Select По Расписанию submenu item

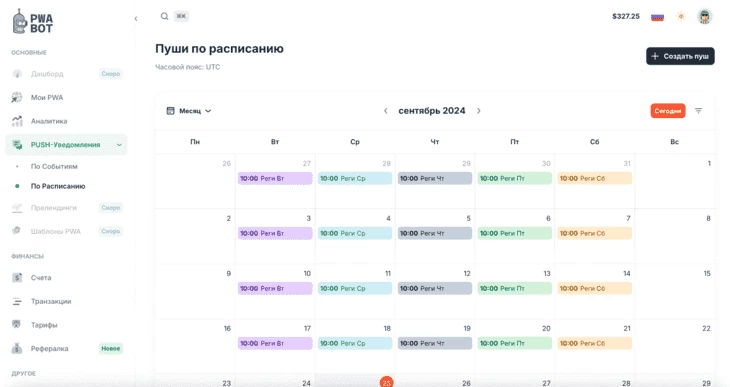pyautogui.click(x=58, y=186)
